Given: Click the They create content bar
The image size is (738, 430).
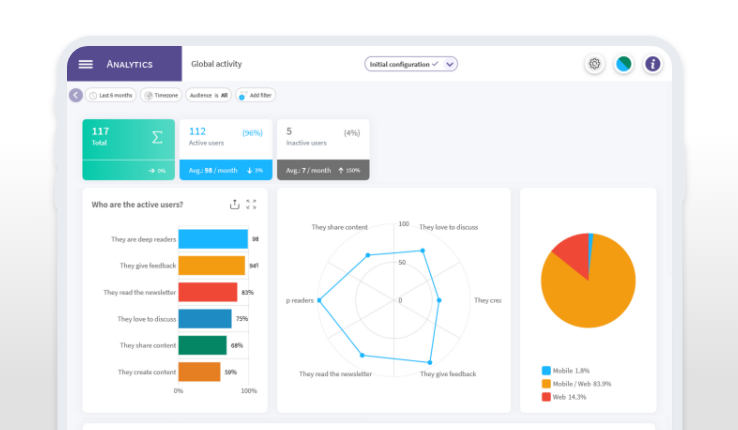Looking at the screenshot, I should (199, 372).
